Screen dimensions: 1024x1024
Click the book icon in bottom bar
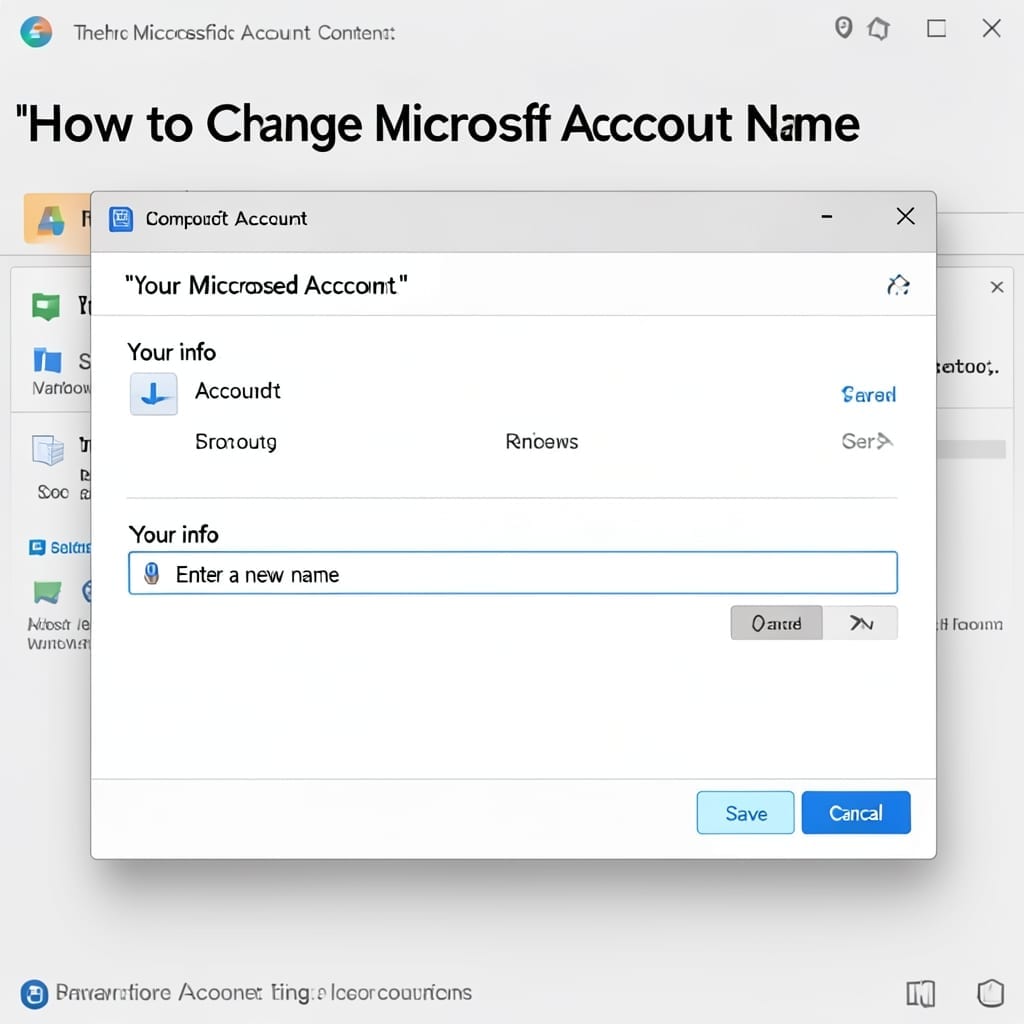[921, 994]
